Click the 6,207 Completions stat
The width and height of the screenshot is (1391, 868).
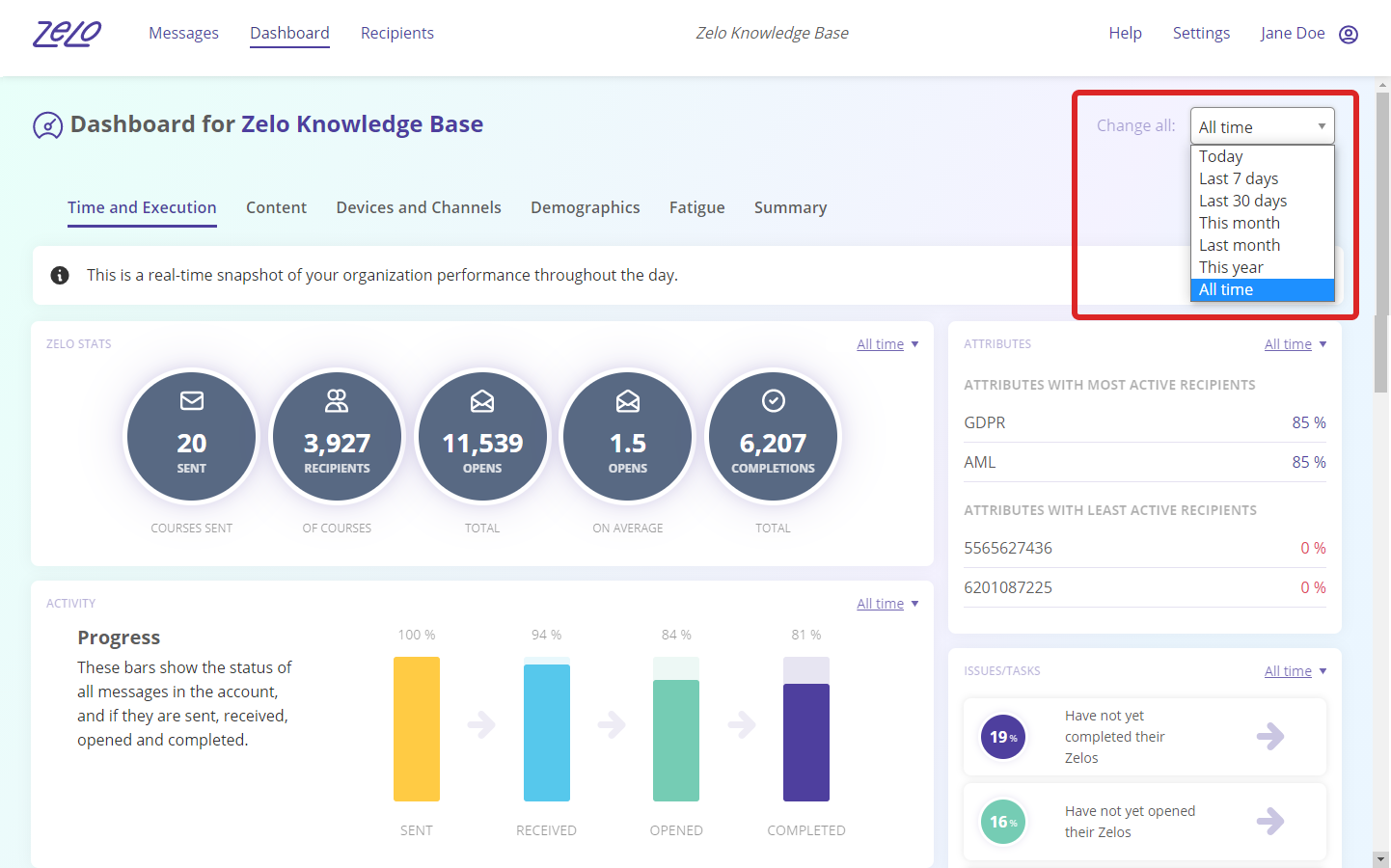774,437
